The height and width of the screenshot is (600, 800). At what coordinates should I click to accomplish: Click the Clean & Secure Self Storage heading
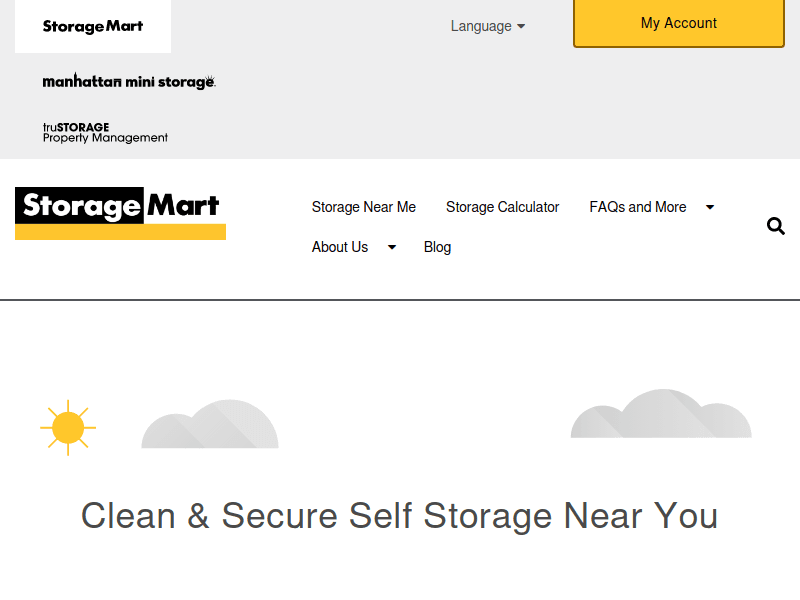400,516
